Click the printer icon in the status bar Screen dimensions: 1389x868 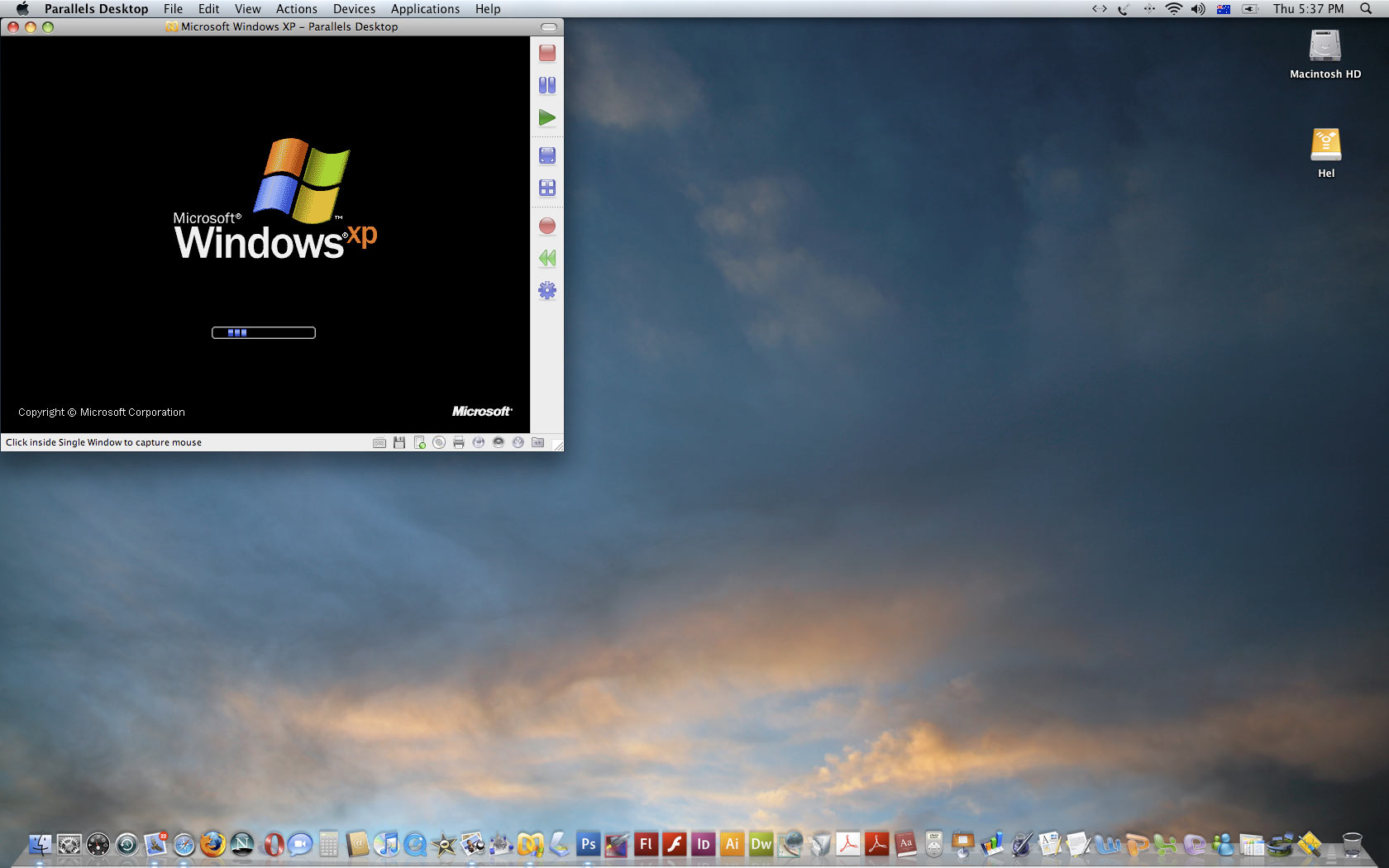(459, 442)
